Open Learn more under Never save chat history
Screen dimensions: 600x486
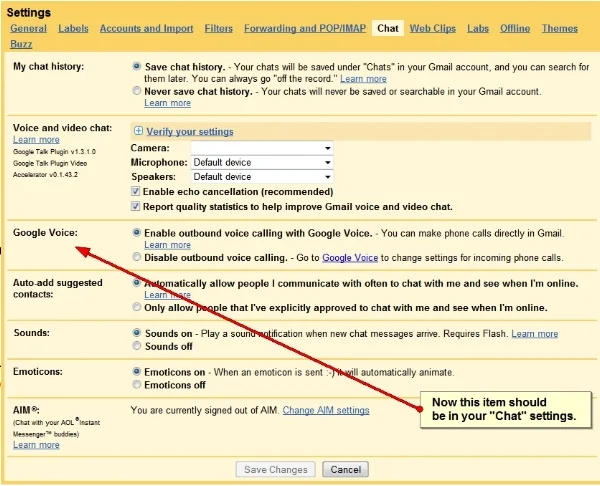(168, 103)
